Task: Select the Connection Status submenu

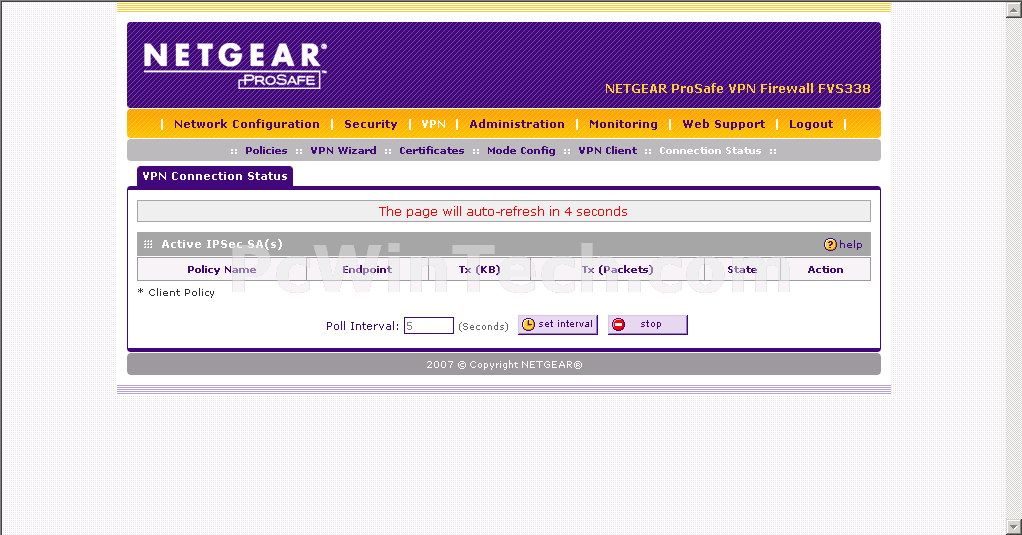Action: [710, 151]
